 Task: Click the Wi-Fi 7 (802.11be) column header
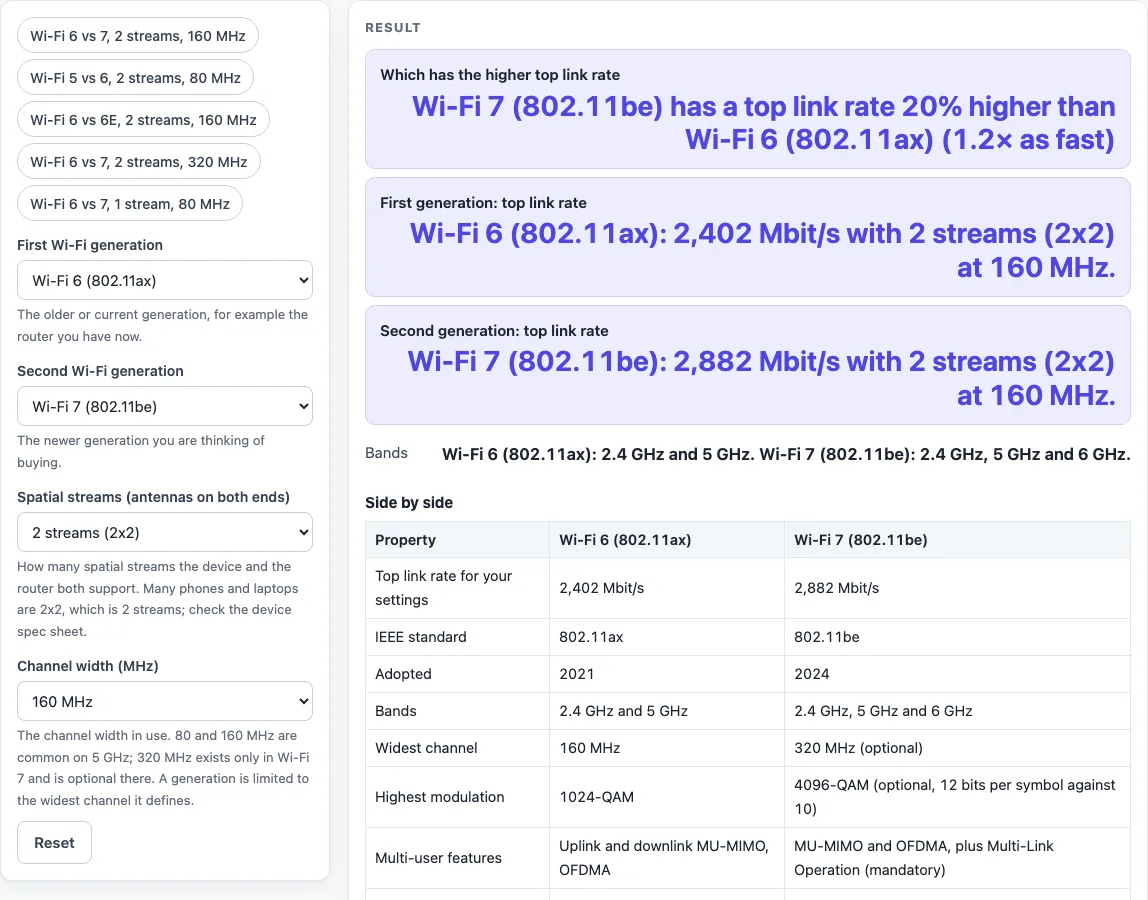(958, 540)
